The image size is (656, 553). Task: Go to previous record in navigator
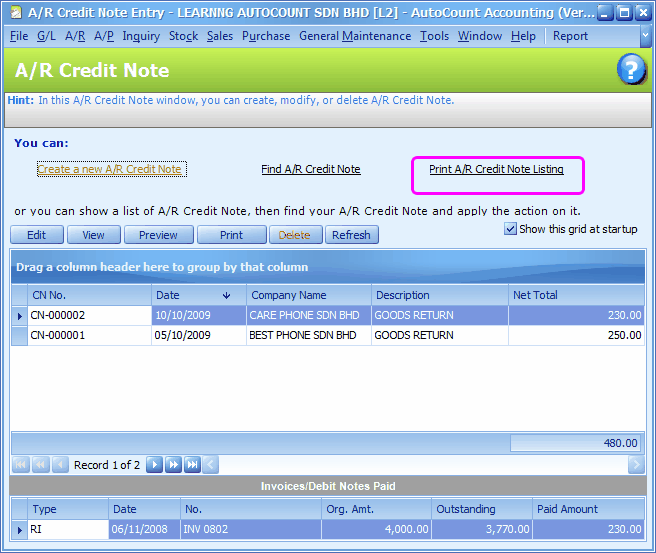pyautogui.click(x=60, y=465)
